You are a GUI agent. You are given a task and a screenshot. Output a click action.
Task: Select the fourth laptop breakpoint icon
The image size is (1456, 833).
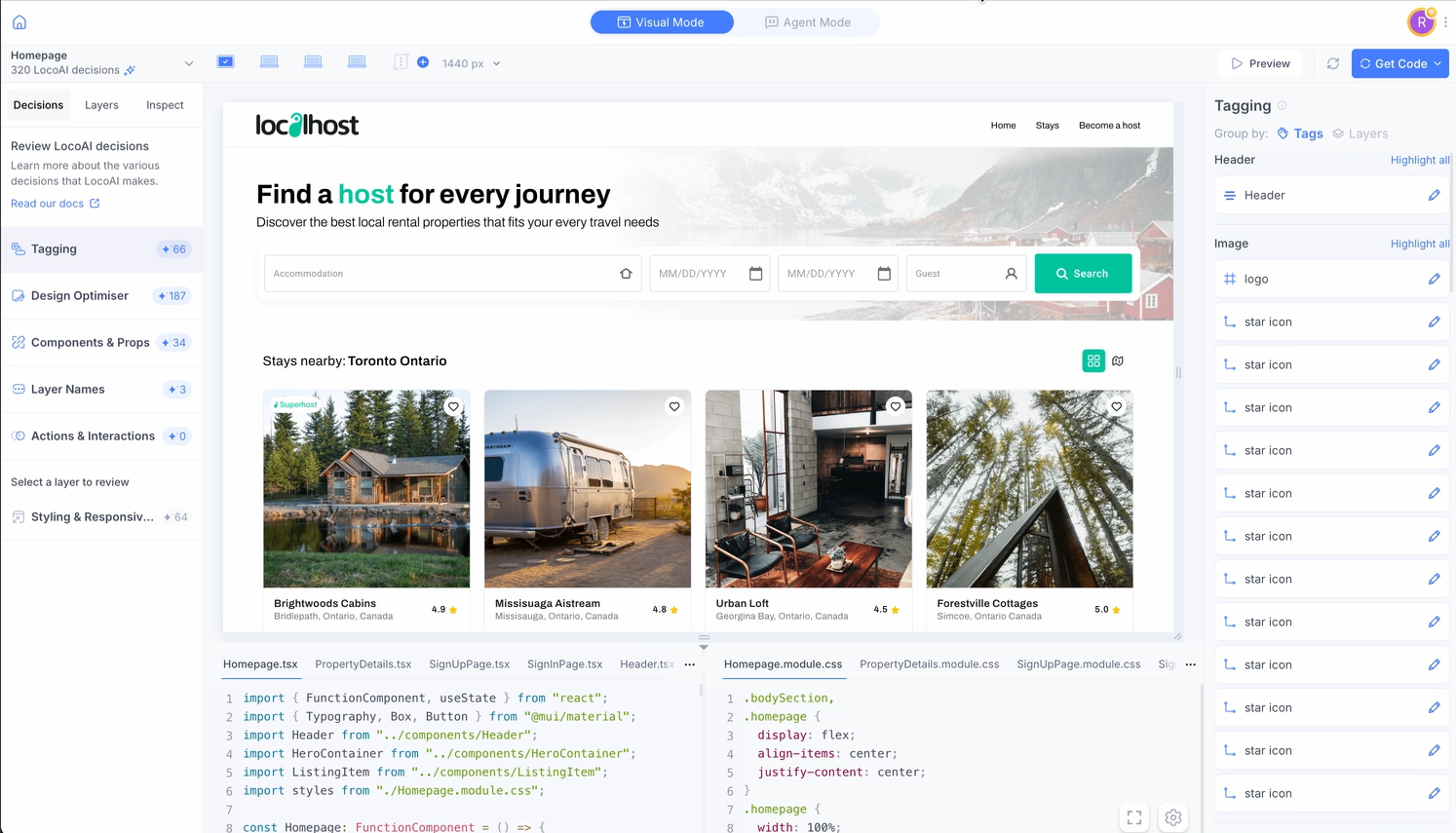(357, 61)
